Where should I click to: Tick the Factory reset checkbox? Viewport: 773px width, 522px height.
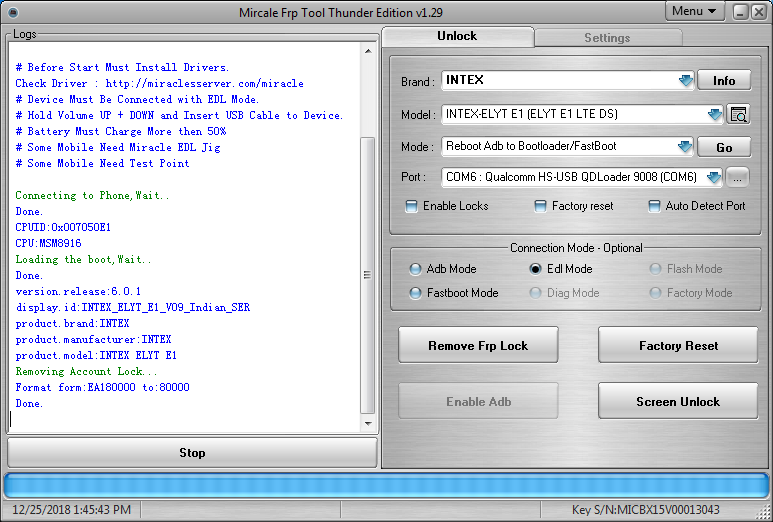click(540, 206)
